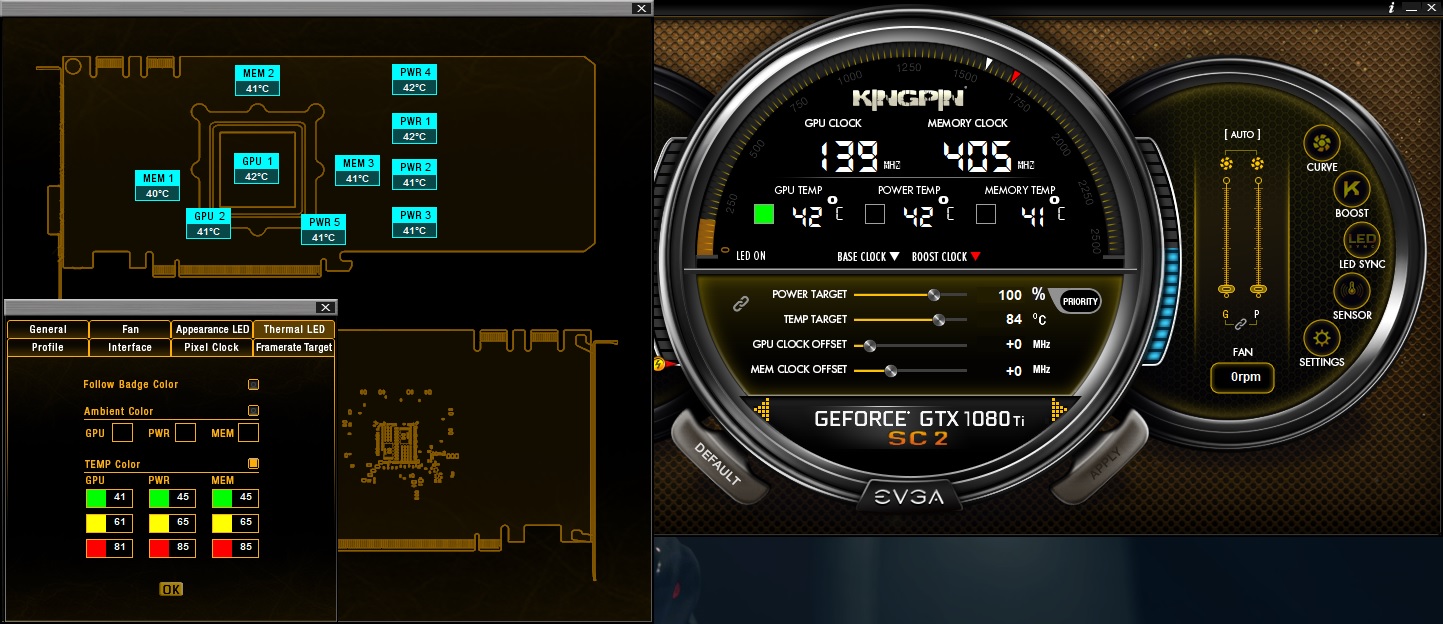1443x624 pixels.
Task: Click the left profile dots arrow beside GEFORCE
Action: (763, 410)
